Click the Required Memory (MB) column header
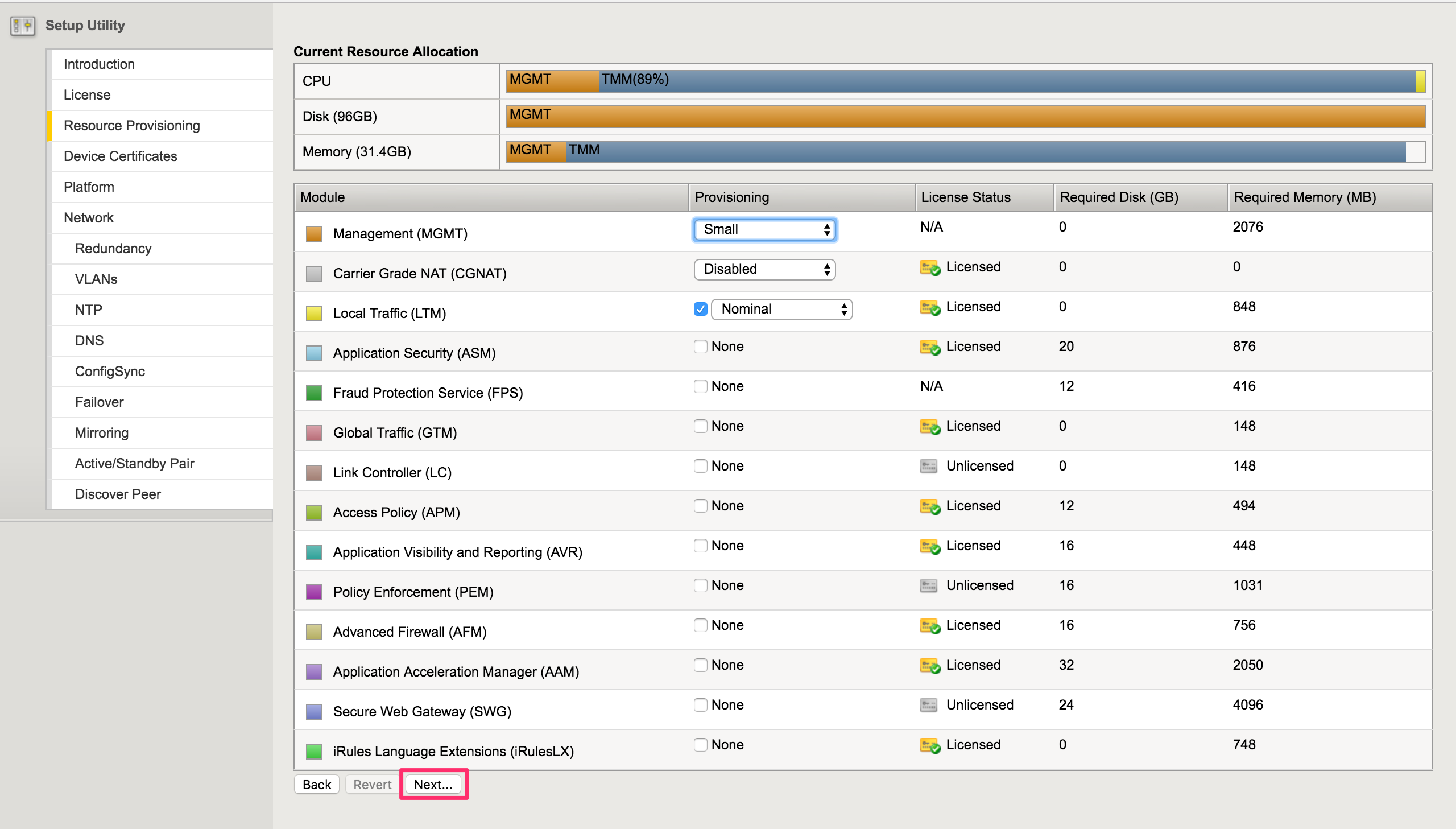Viewport: 1456px width, 829px height. tap(1330, 197)
